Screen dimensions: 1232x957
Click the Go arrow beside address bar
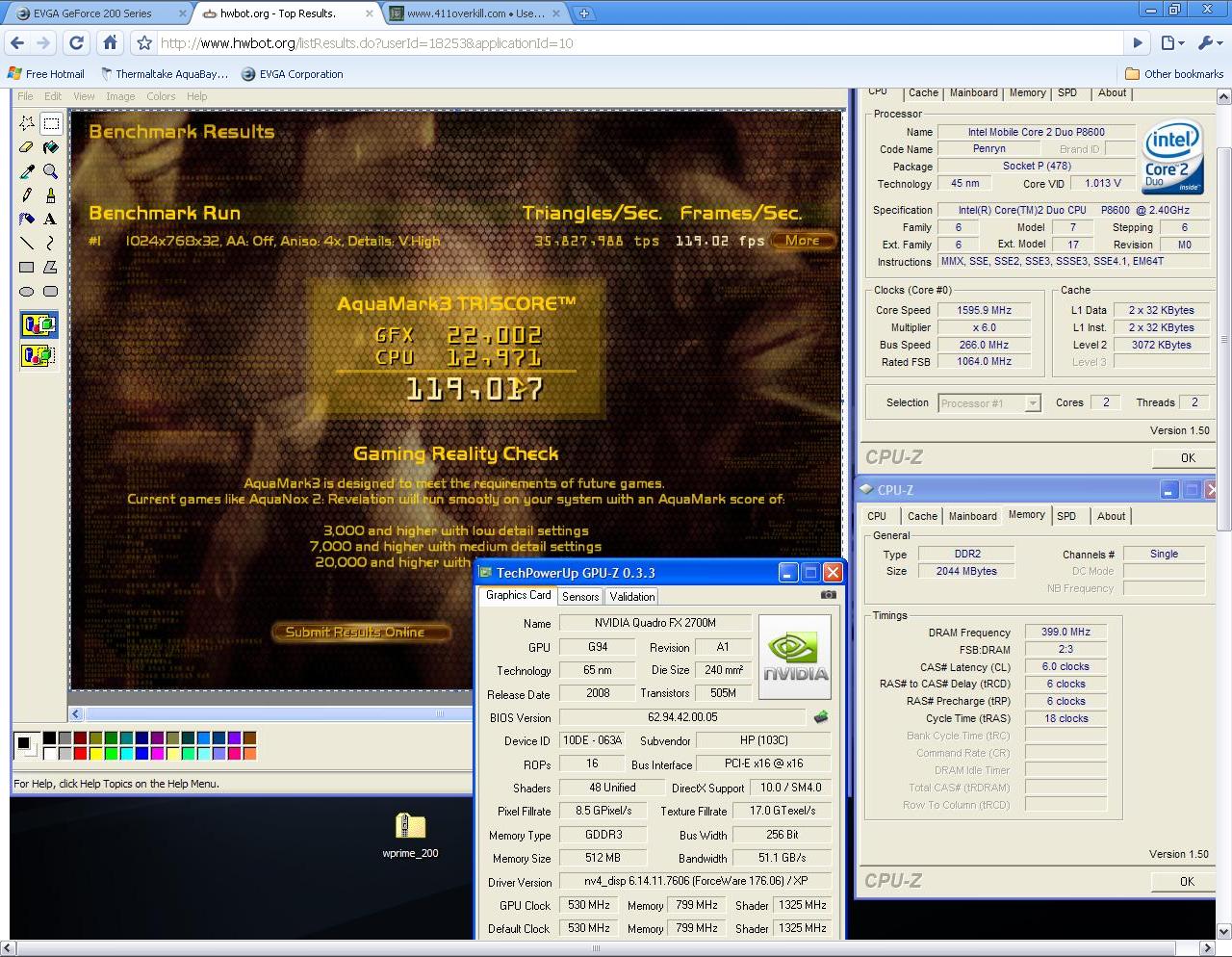pyautogui.click(x=1138, y=43)
